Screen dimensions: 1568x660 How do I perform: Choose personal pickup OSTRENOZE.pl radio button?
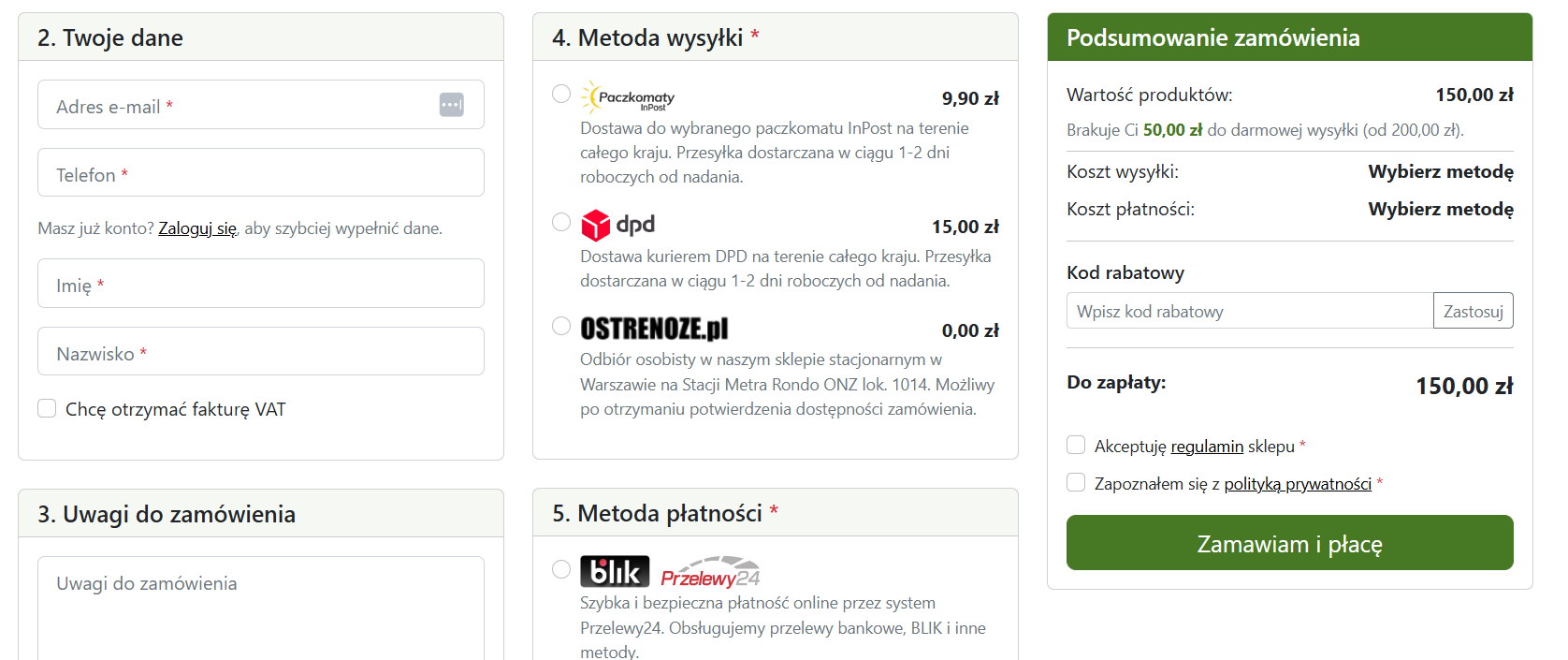pyautogui.click(x=561, y=326)
